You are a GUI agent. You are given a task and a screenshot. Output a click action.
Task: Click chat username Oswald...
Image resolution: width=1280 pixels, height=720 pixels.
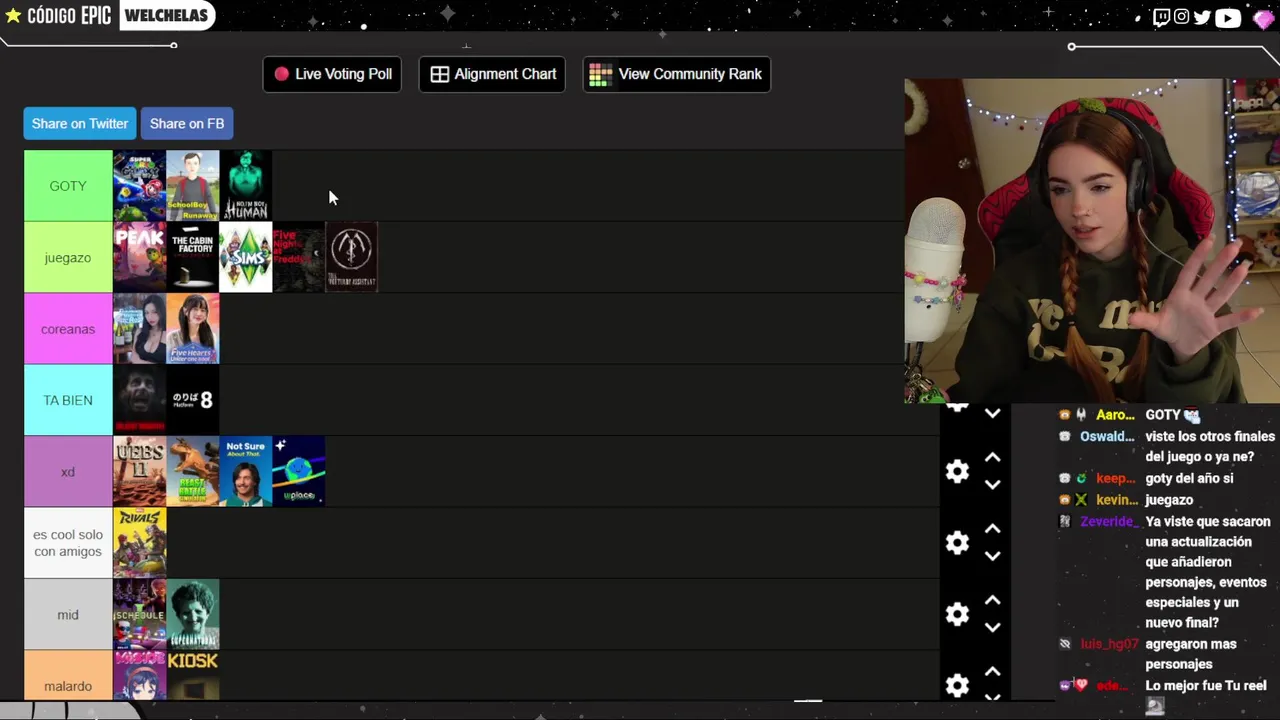[1107, 436]
